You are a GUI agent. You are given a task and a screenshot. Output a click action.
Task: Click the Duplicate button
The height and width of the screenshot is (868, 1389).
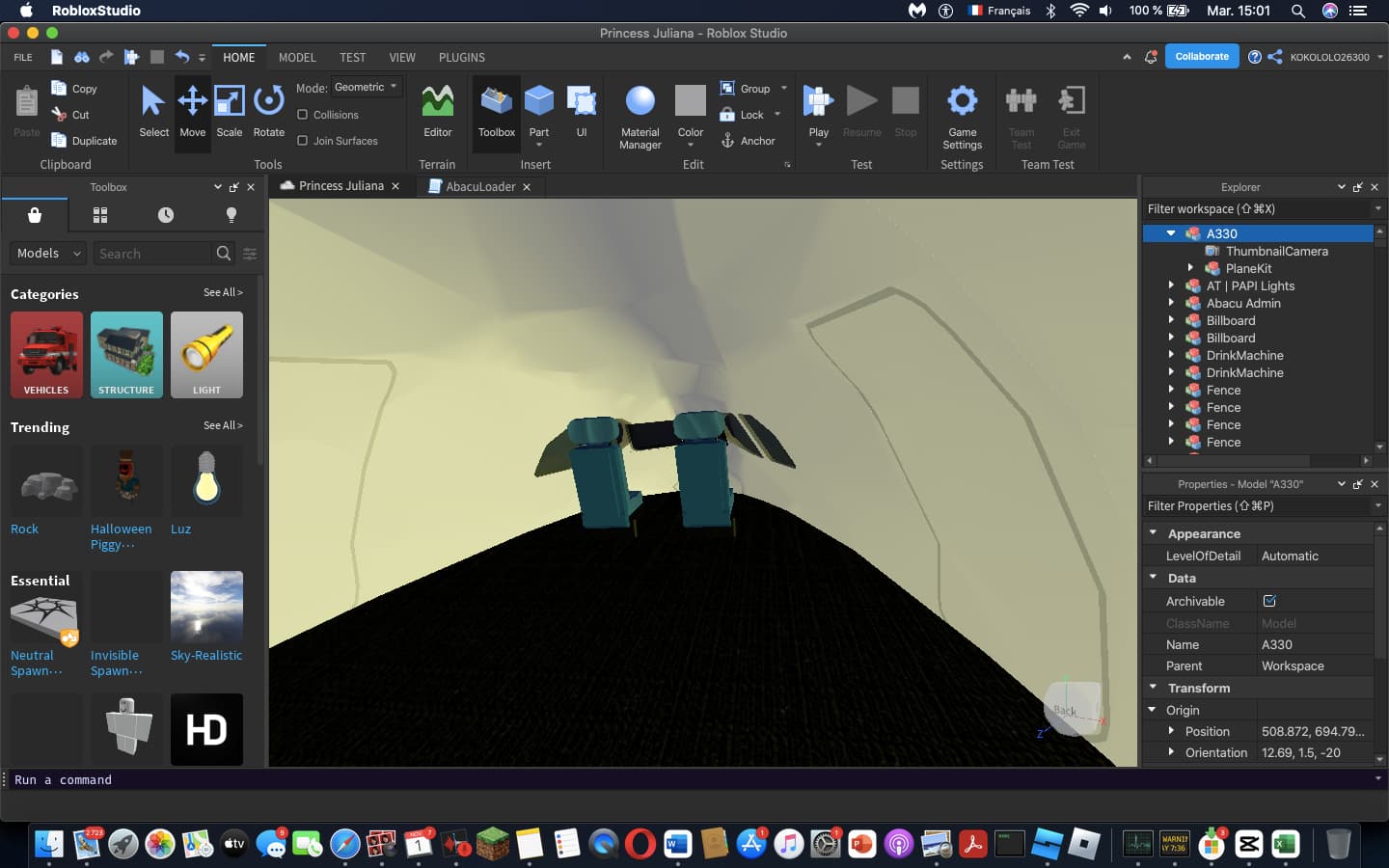coord(84,141)
